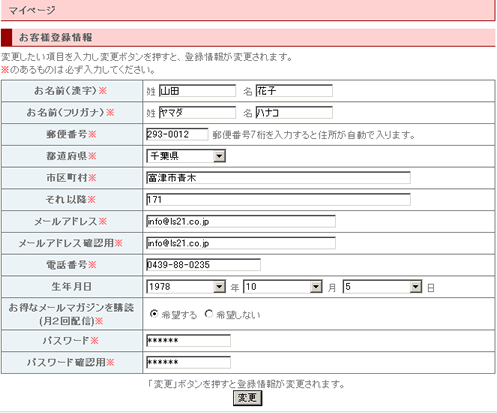Click the マイページ header bar

248,10
